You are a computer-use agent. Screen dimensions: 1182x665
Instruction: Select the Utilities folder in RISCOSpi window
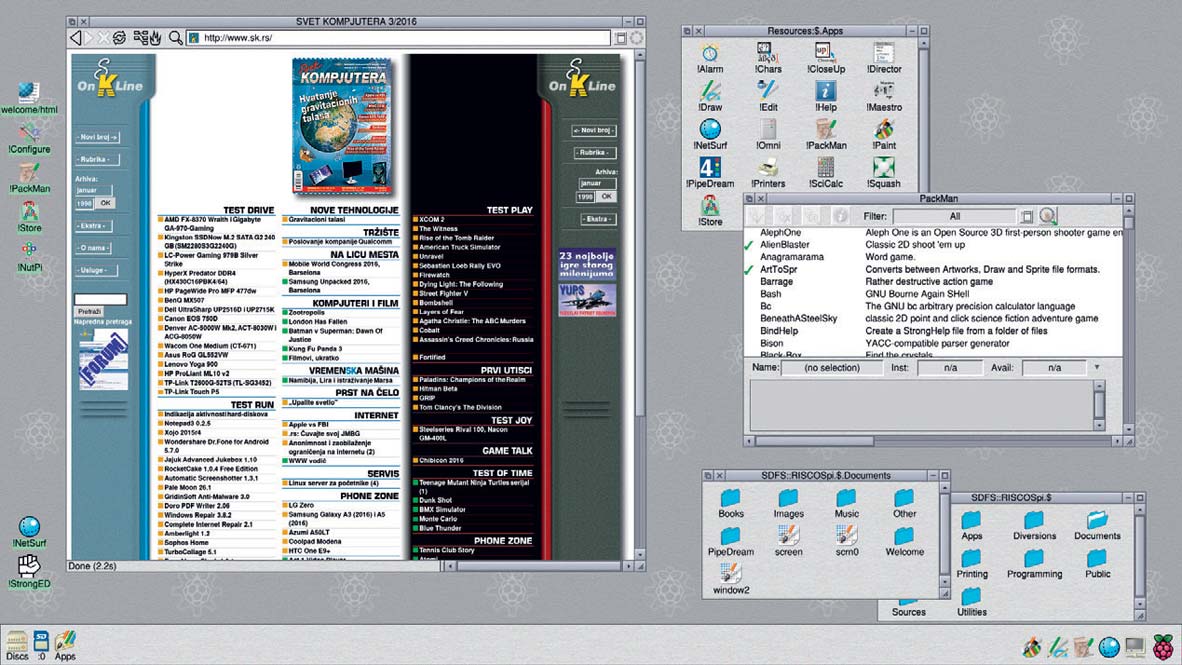[972, 602]
